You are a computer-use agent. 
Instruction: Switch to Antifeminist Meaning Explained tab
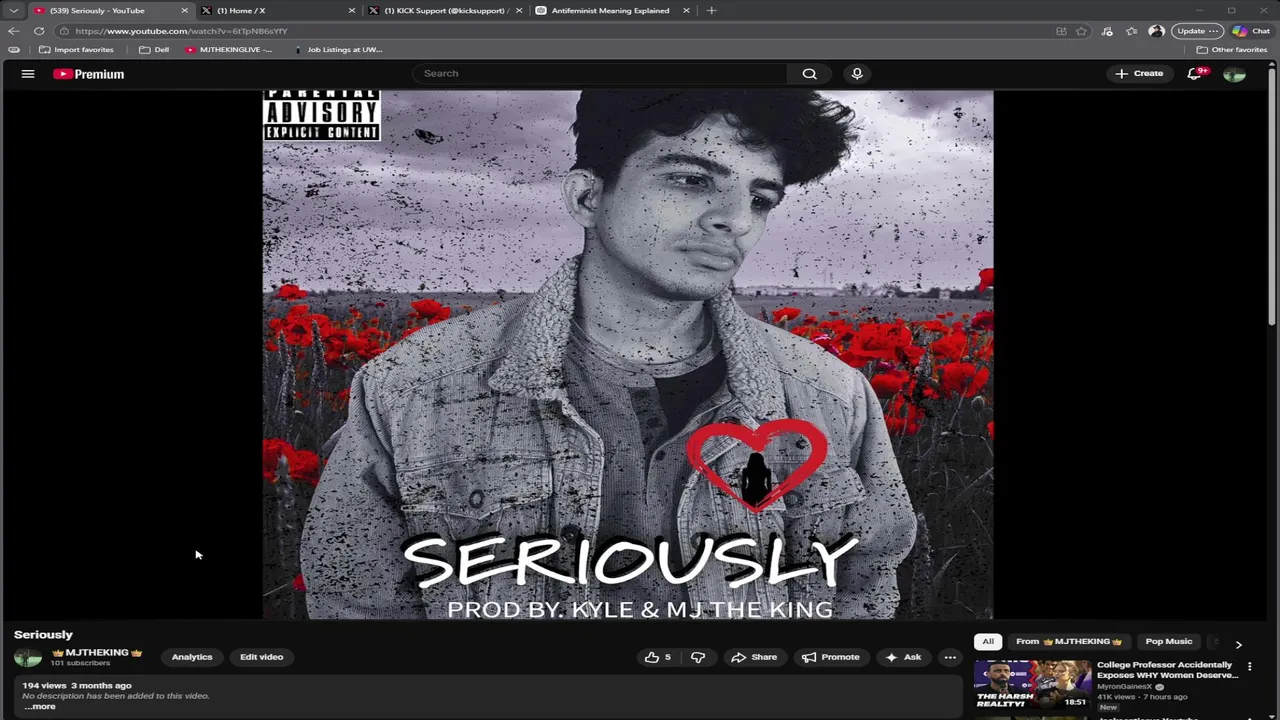(611, 10)
